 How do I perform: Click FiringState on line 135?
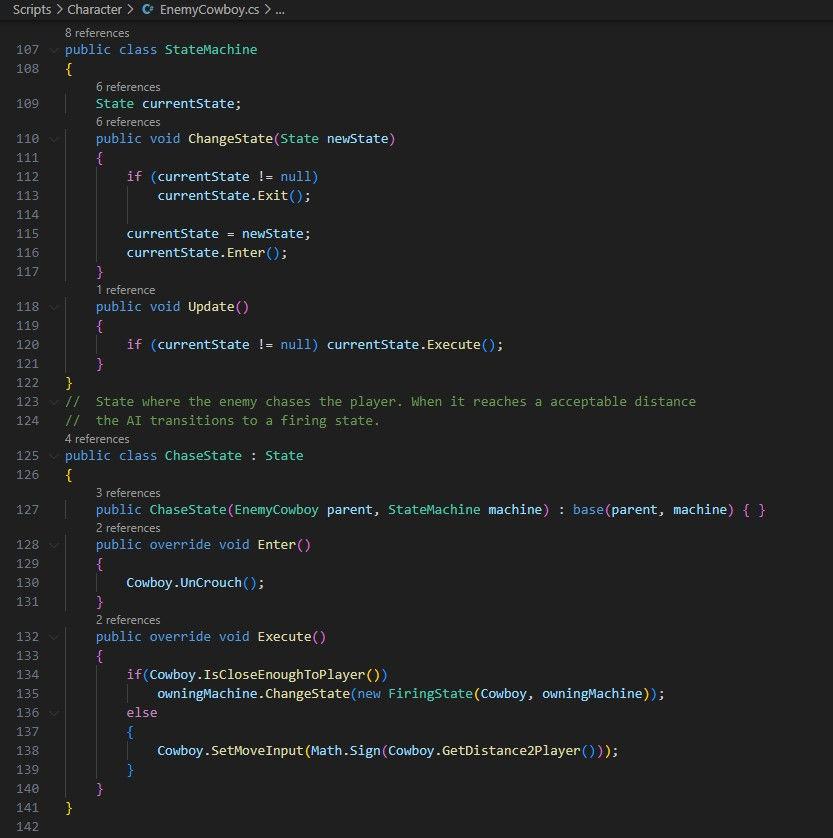point(431,694)
